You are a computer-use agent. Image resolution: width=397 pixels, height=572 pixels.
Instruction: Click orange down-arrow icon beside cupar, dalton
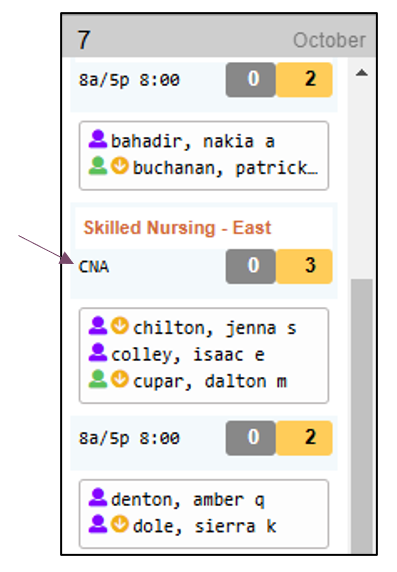click(120, 379)
